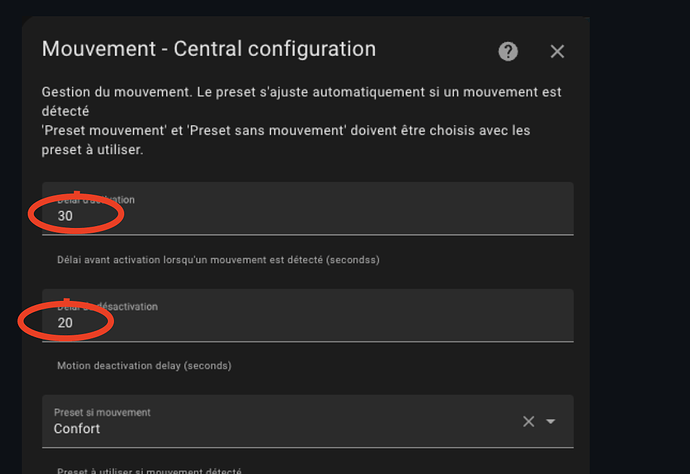Click the Délai avant activation helper text
This screenshot has height=474, width=690.
pos(218,260)
